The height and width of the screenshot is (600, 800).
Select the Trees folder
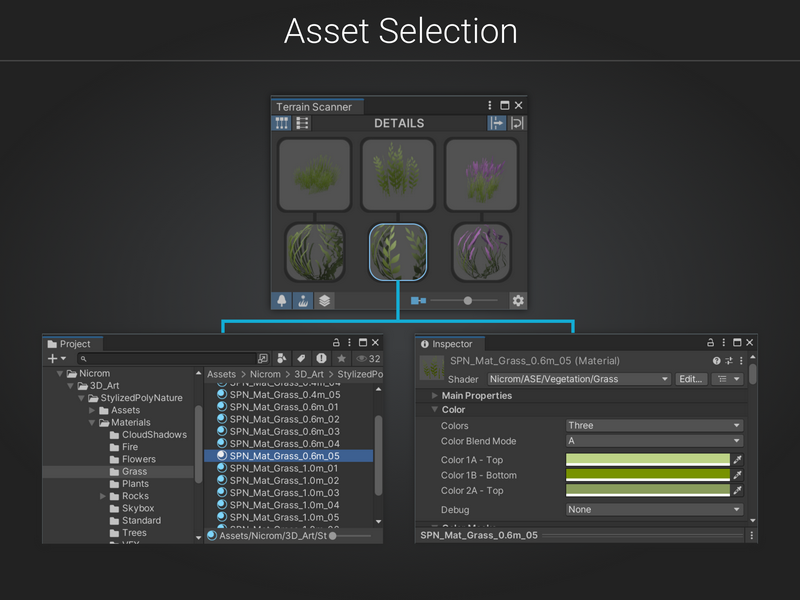tap(128, 533)
